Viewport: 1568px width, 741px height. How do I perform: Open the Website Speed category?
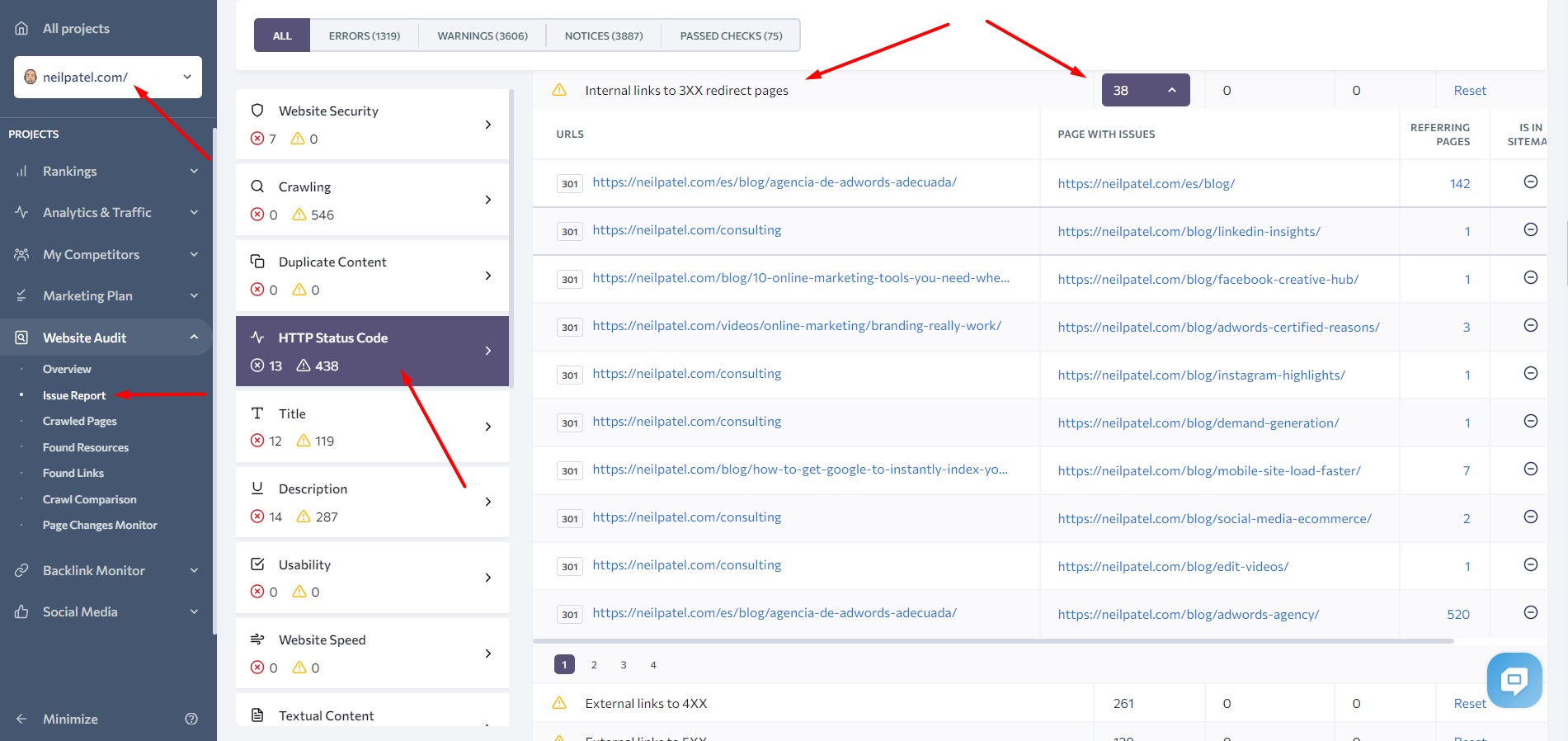(372, 653)
